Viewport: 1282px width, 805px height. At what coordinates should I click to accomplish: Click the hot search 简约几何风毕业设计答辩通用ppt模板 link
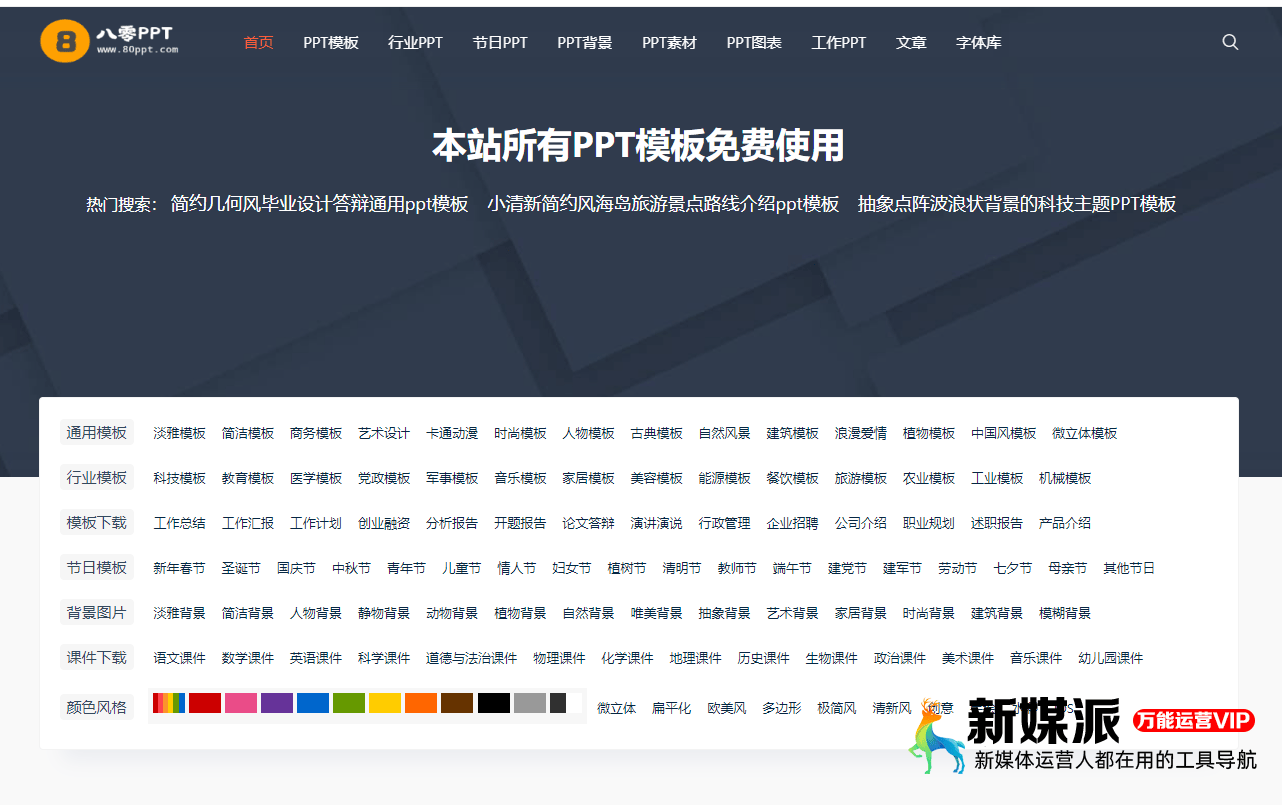(319, 204)
